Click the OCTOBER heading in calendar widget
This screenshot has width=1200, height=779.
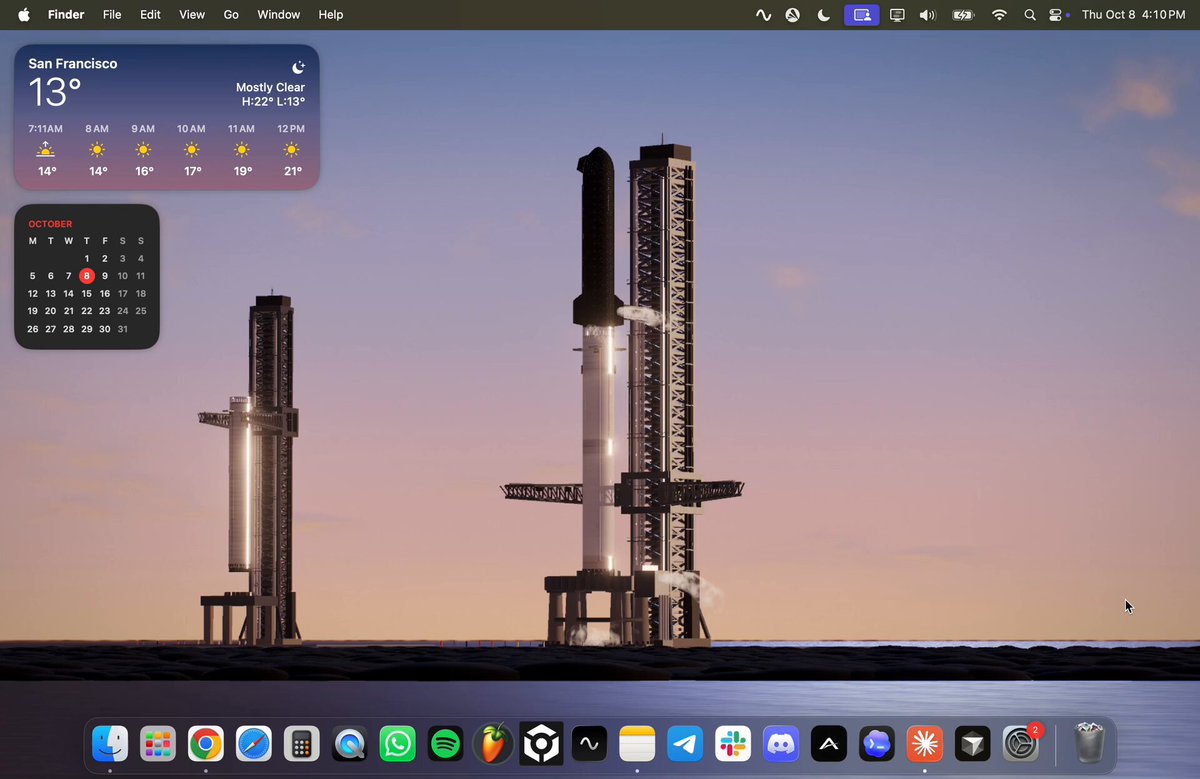tap(50, 224)
